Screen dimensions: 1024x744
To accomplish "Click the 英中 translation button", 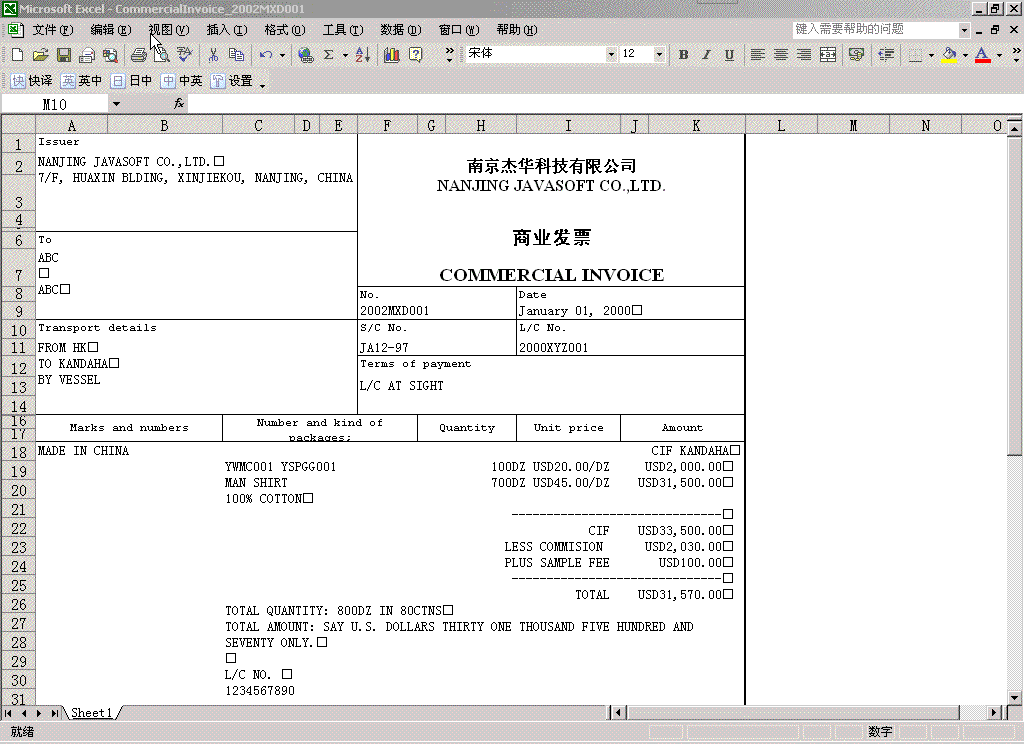I will tap(81, 80).
